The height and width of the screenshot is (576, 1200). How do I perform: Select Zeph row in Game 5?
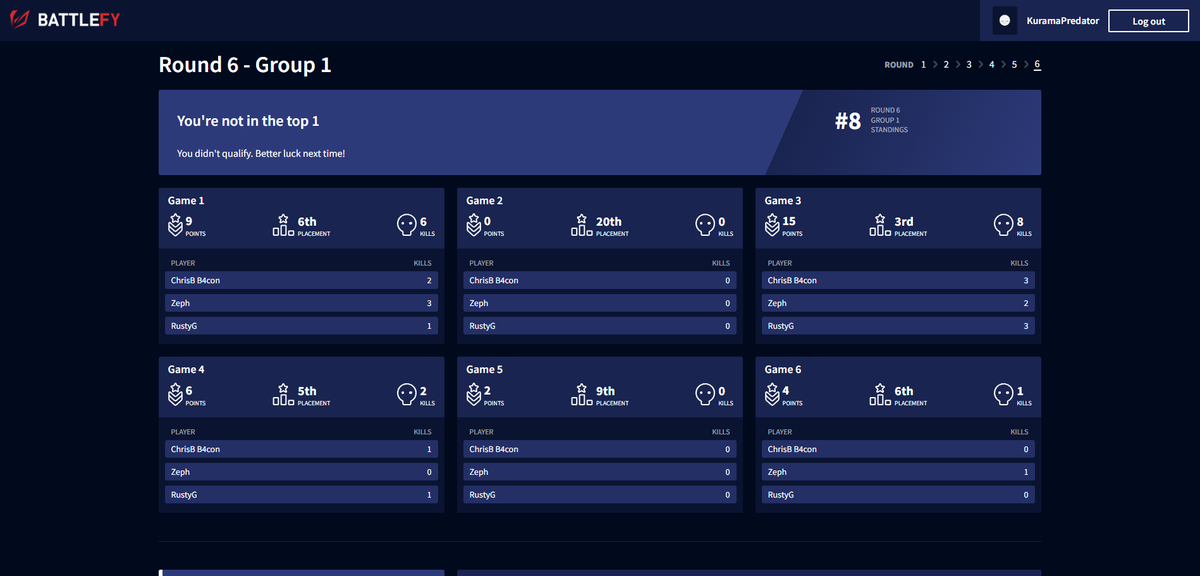599,472
